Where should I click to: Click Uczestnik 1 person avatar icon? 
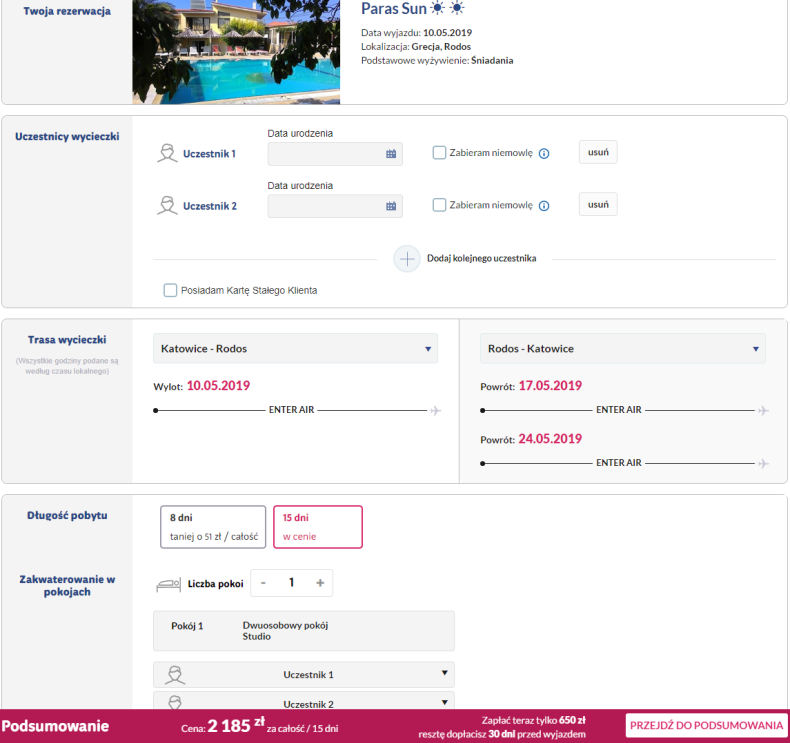tap(167, 153)
